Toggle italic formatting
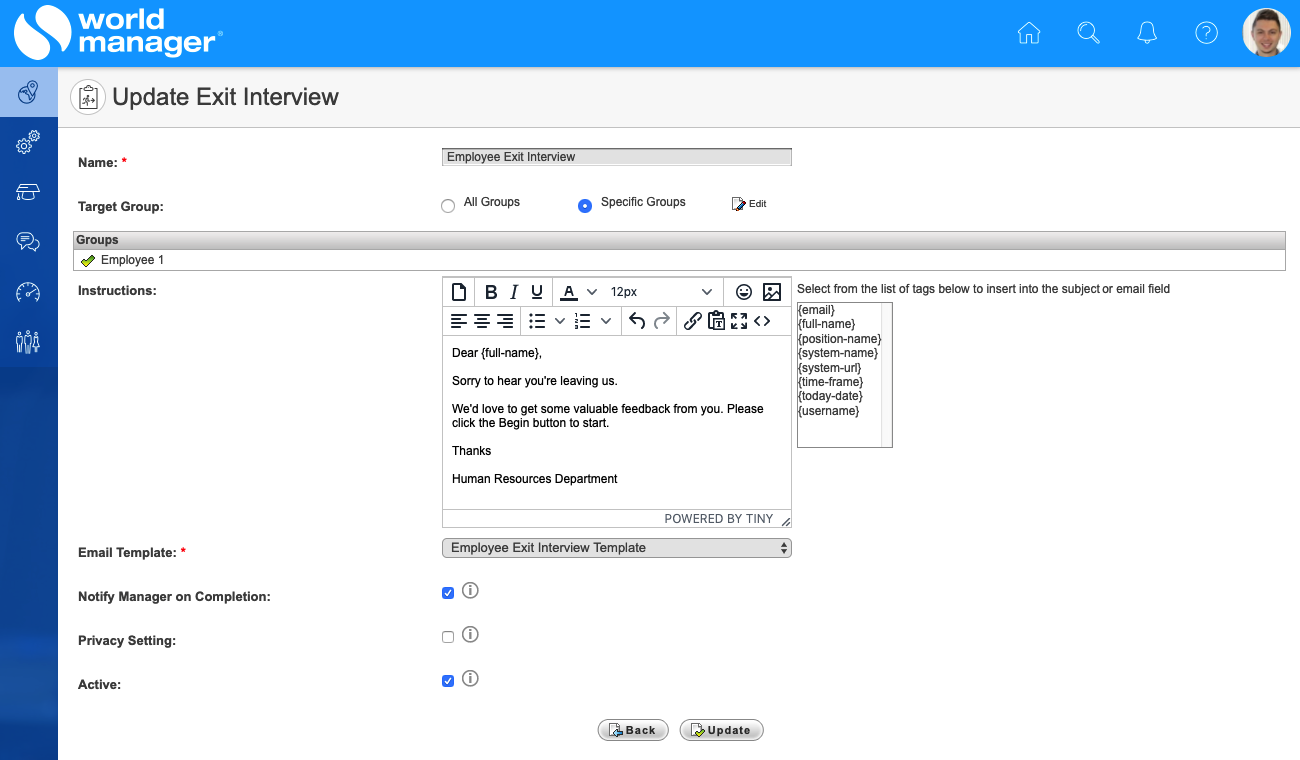The height and width of the screenshot is (760, 1300). [514, 292]
